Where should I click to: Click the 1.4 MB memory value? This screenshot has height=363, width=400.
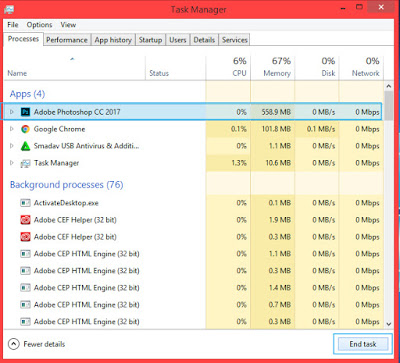280,288
